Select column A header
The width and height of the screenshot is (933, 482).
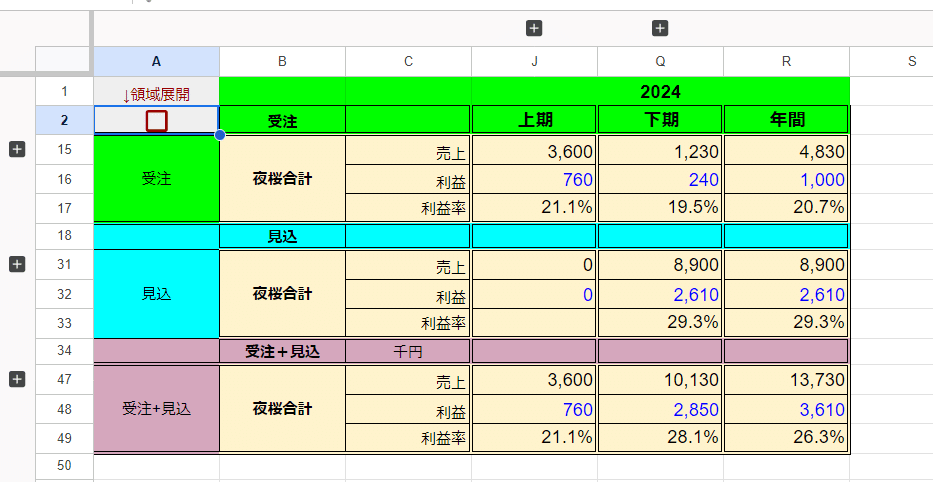click(x=156, y=61)
